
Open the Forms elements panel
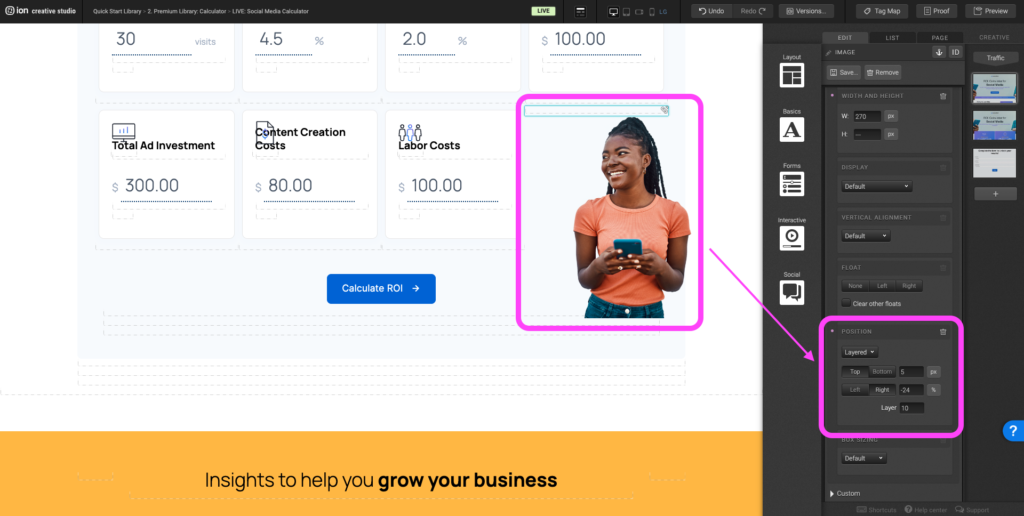pyautogui.click(x=792, y=180)
